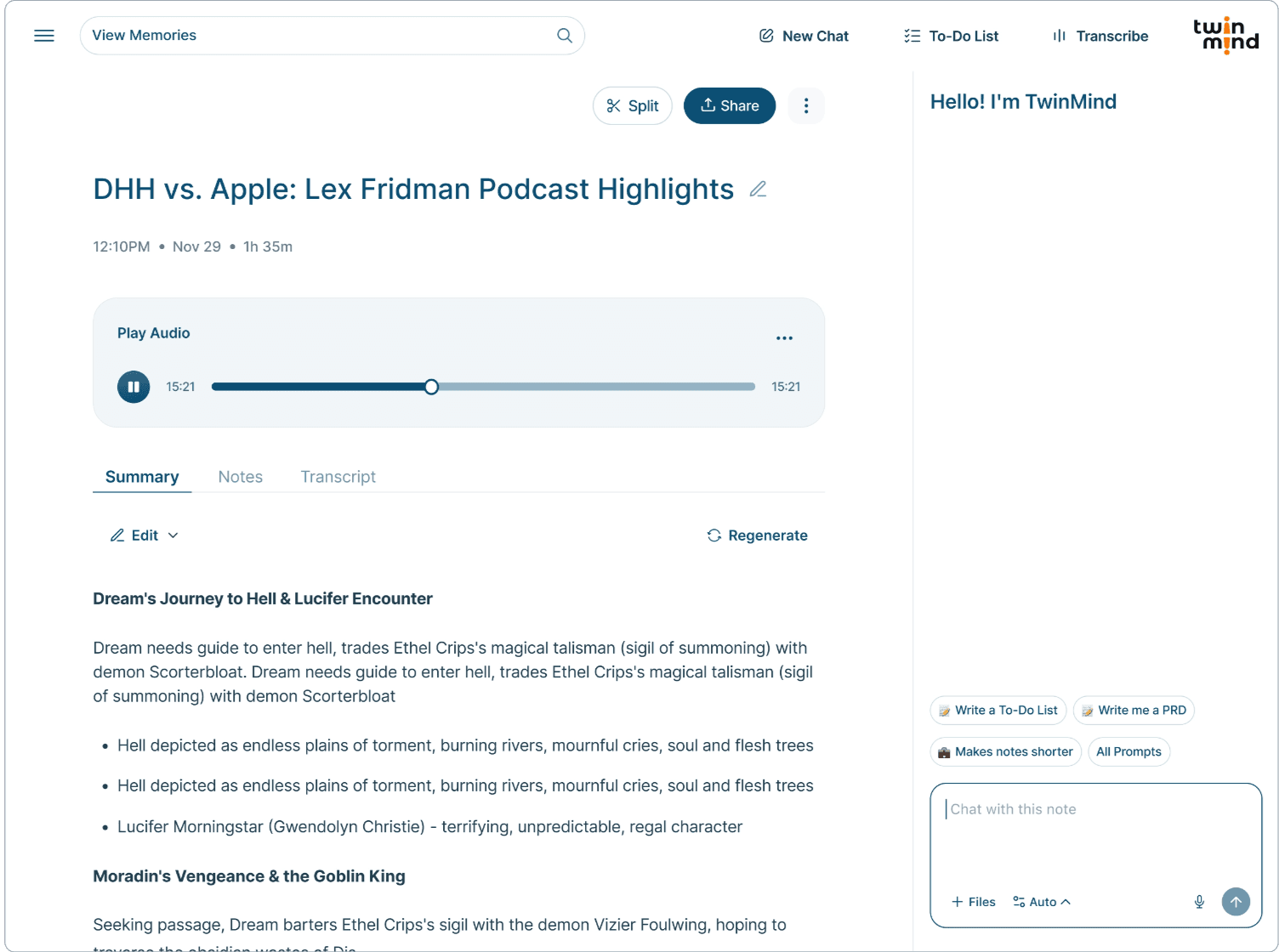This screenshot has width=1279, height=952.
Task: Pause the audio playback
Action: (x=134, y=387)
